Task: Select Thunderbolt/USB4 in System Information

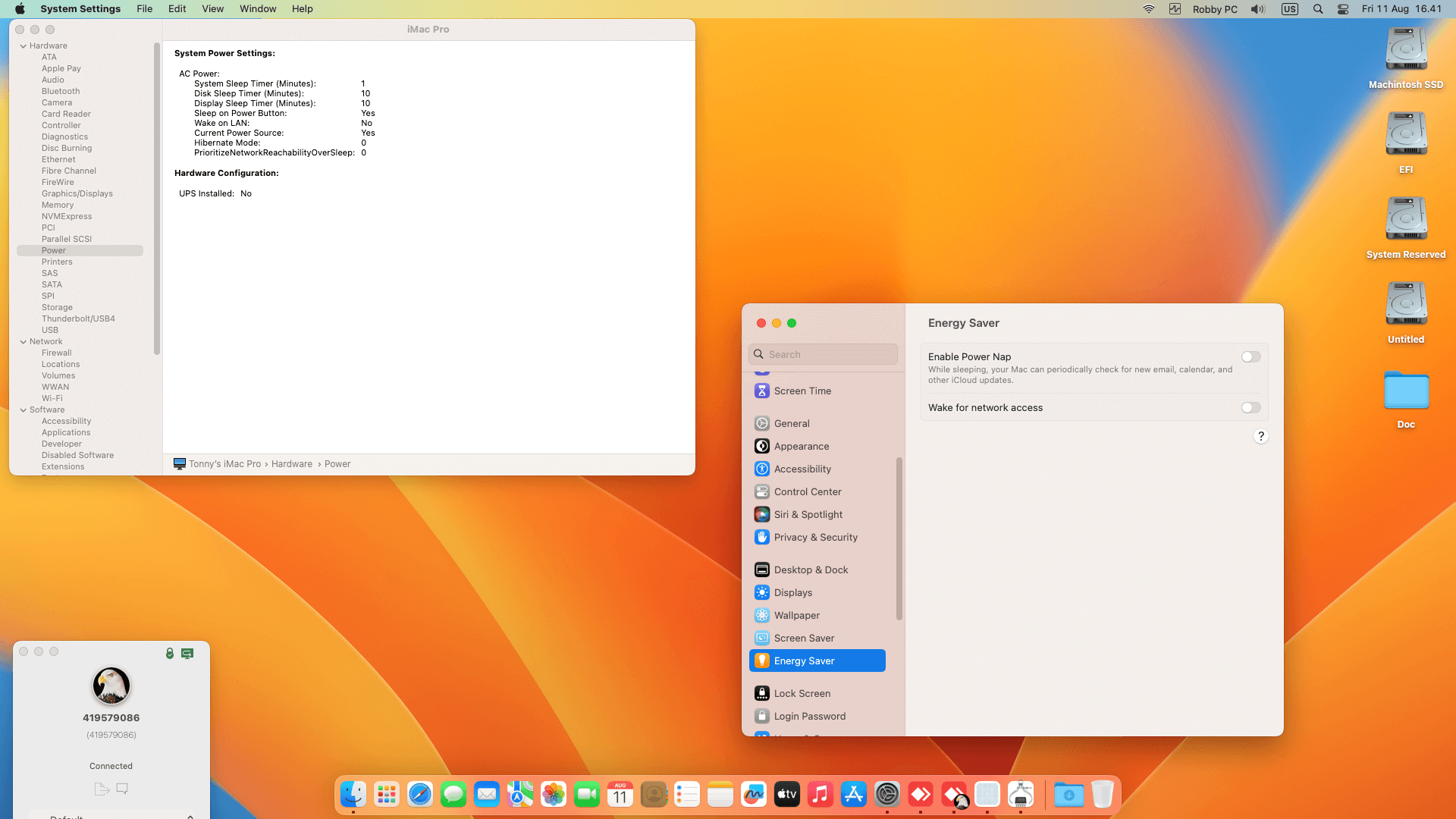Action: 80,318
